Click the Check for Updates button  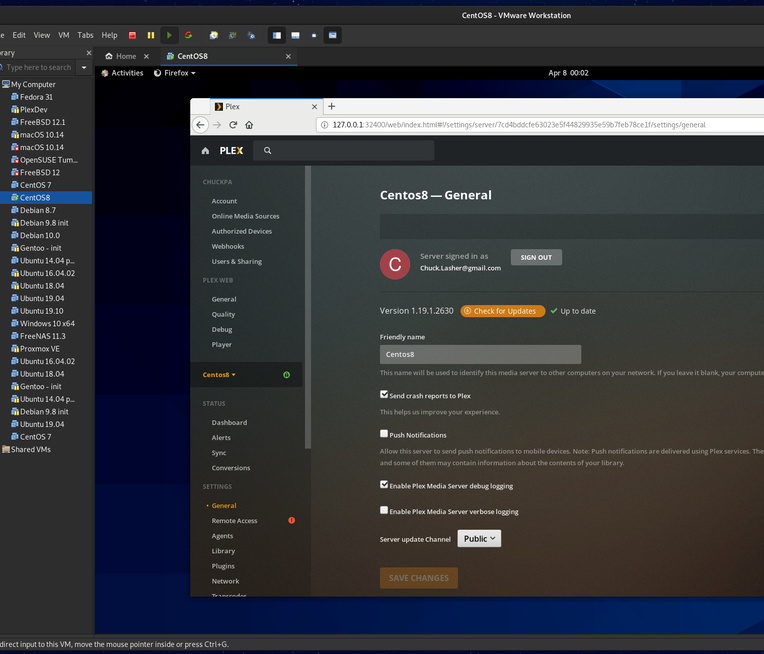click(x=502, y=311)
